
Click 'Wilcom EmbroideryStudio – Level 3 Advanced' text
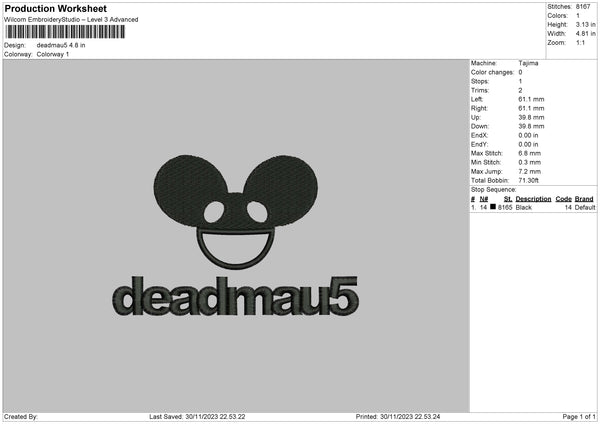(71, 20)
